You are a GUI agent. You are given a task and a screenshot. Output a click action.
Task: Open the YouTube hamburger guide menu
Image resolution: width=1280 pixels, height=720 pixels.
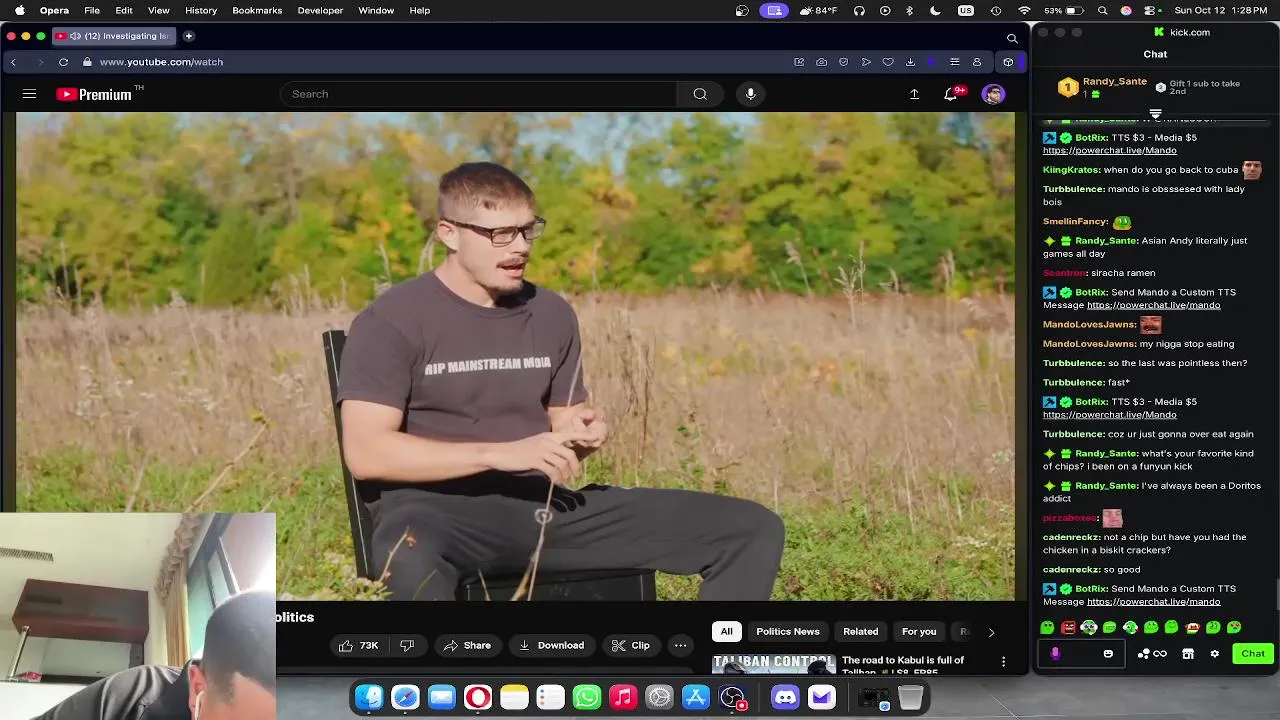pos(29,94)
